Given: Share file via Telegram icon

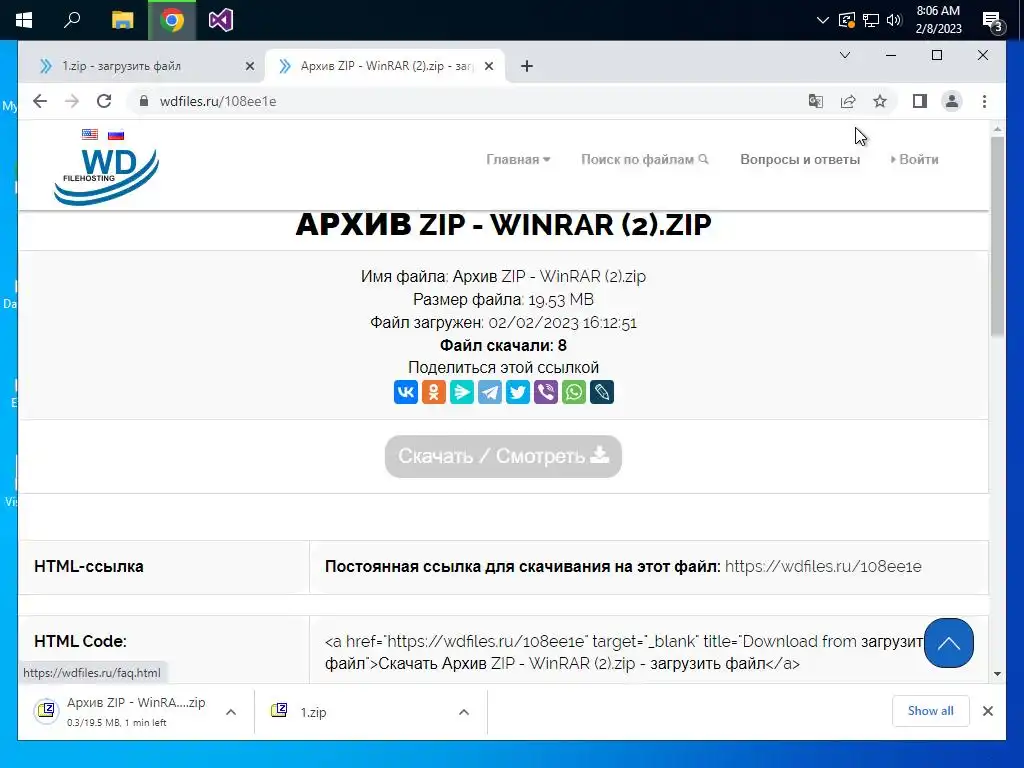Looking at the screenshot, I should click(x=490, y=392).
